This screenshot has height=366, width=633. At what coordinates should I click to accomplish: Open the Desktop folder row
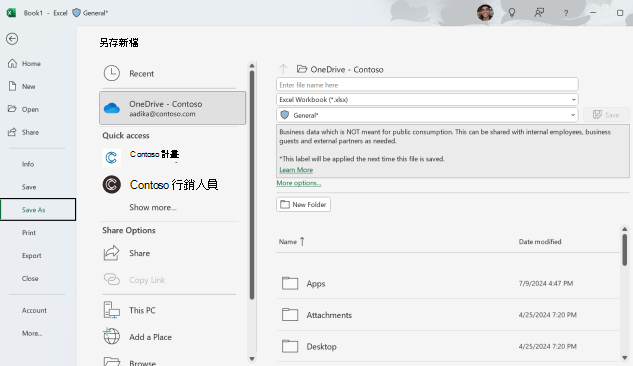(447, 346)
